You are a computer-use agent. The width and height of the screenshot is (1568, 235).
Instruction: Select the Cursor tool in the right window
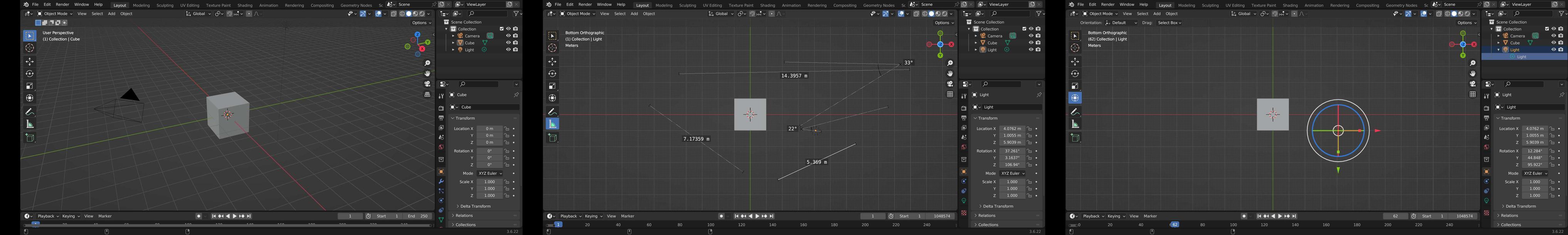click(1075, 48)
